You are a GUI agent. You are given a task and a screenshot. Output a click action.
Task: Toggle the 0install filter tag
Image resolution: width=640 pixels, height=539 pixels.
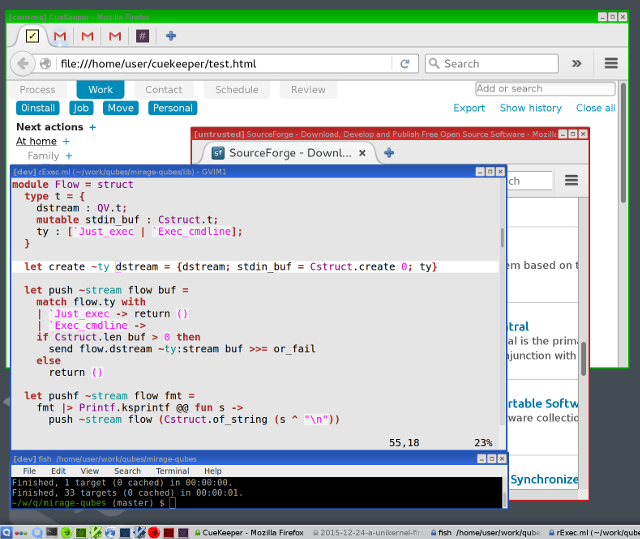point(38,108)
